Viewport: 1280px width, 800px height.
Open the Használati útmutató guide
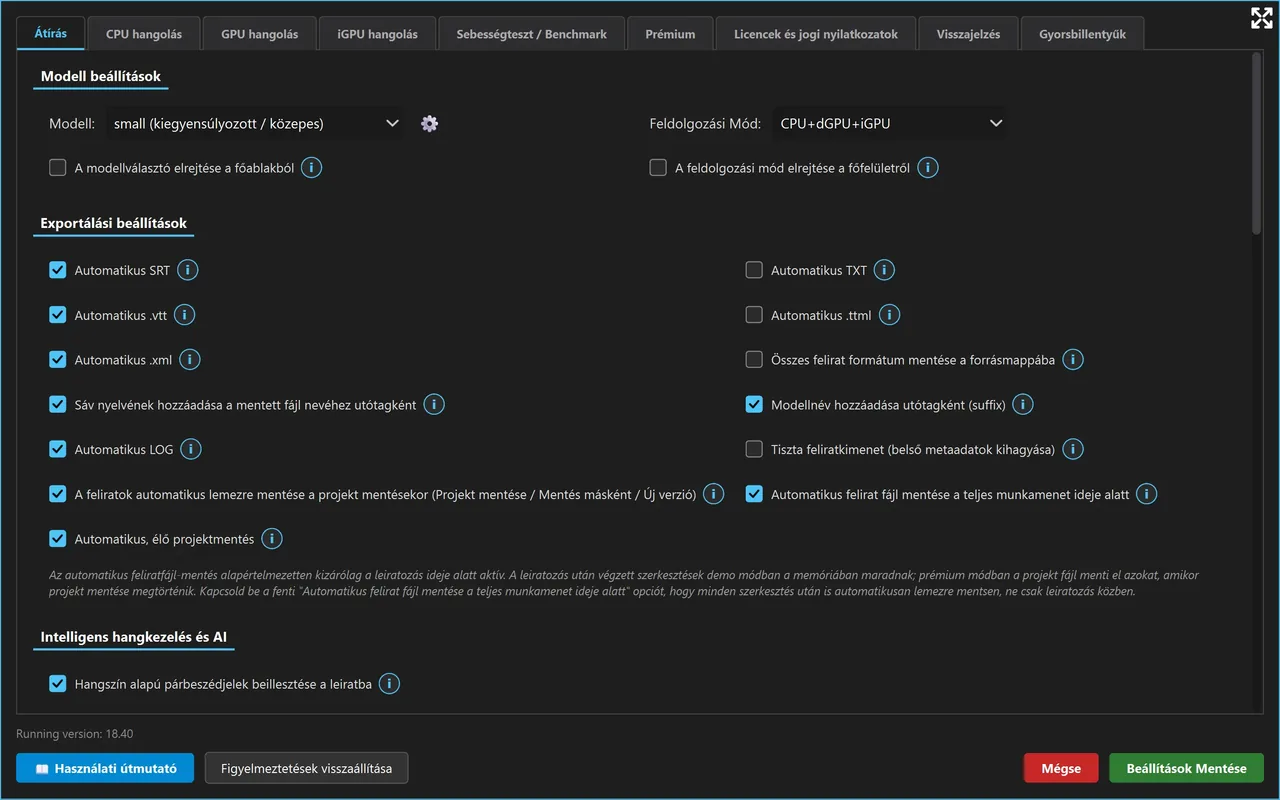(105, 768)
